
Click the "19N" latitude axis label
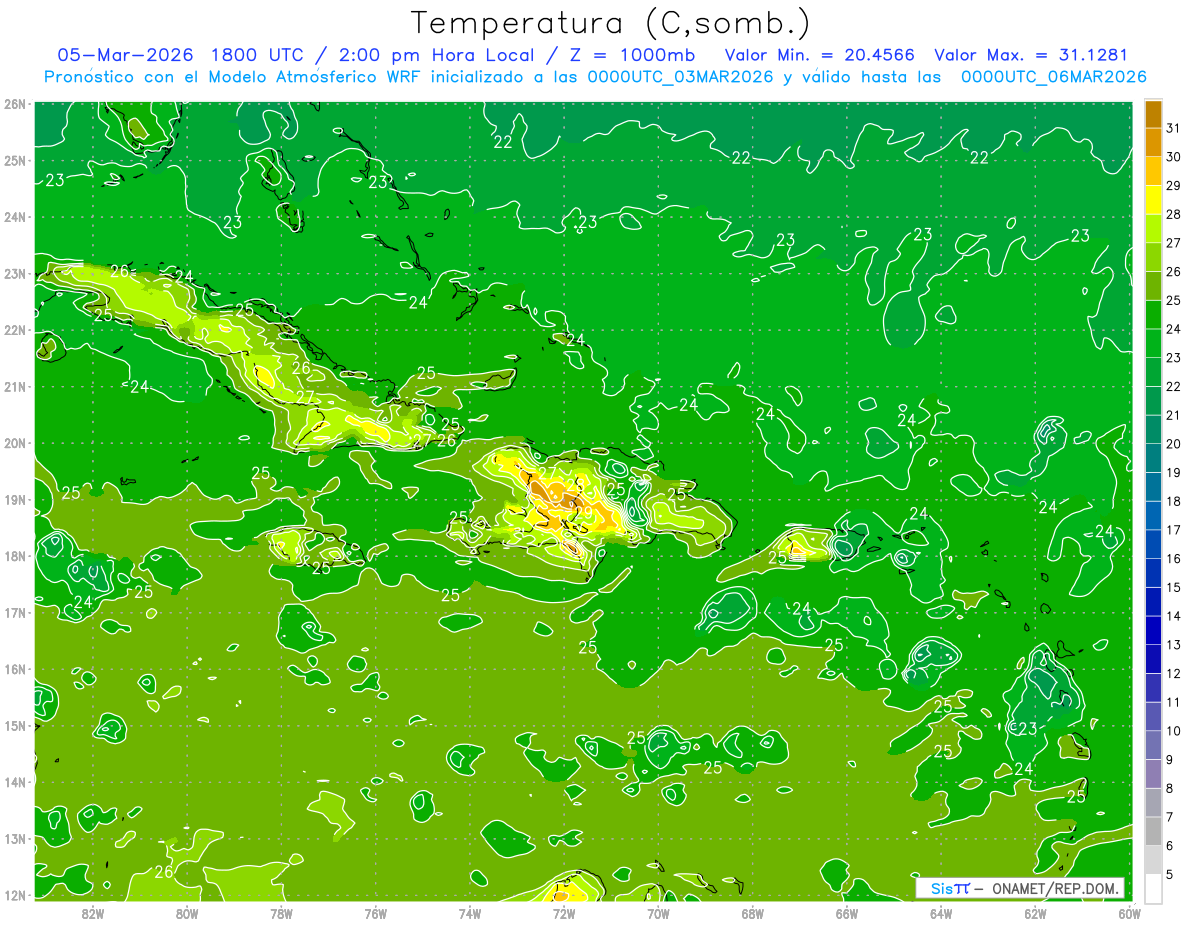pyautogui.click(x=15, y=499)
